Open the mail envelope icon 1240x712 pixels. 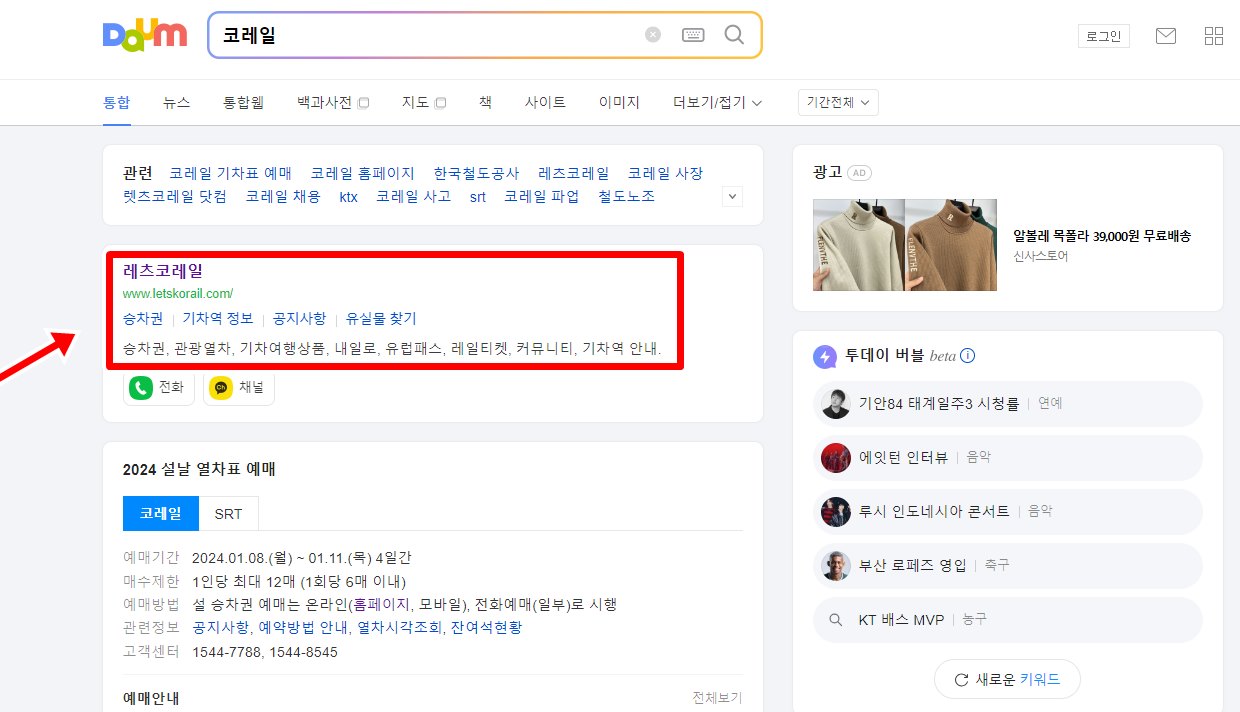(x=1166, y=36)
